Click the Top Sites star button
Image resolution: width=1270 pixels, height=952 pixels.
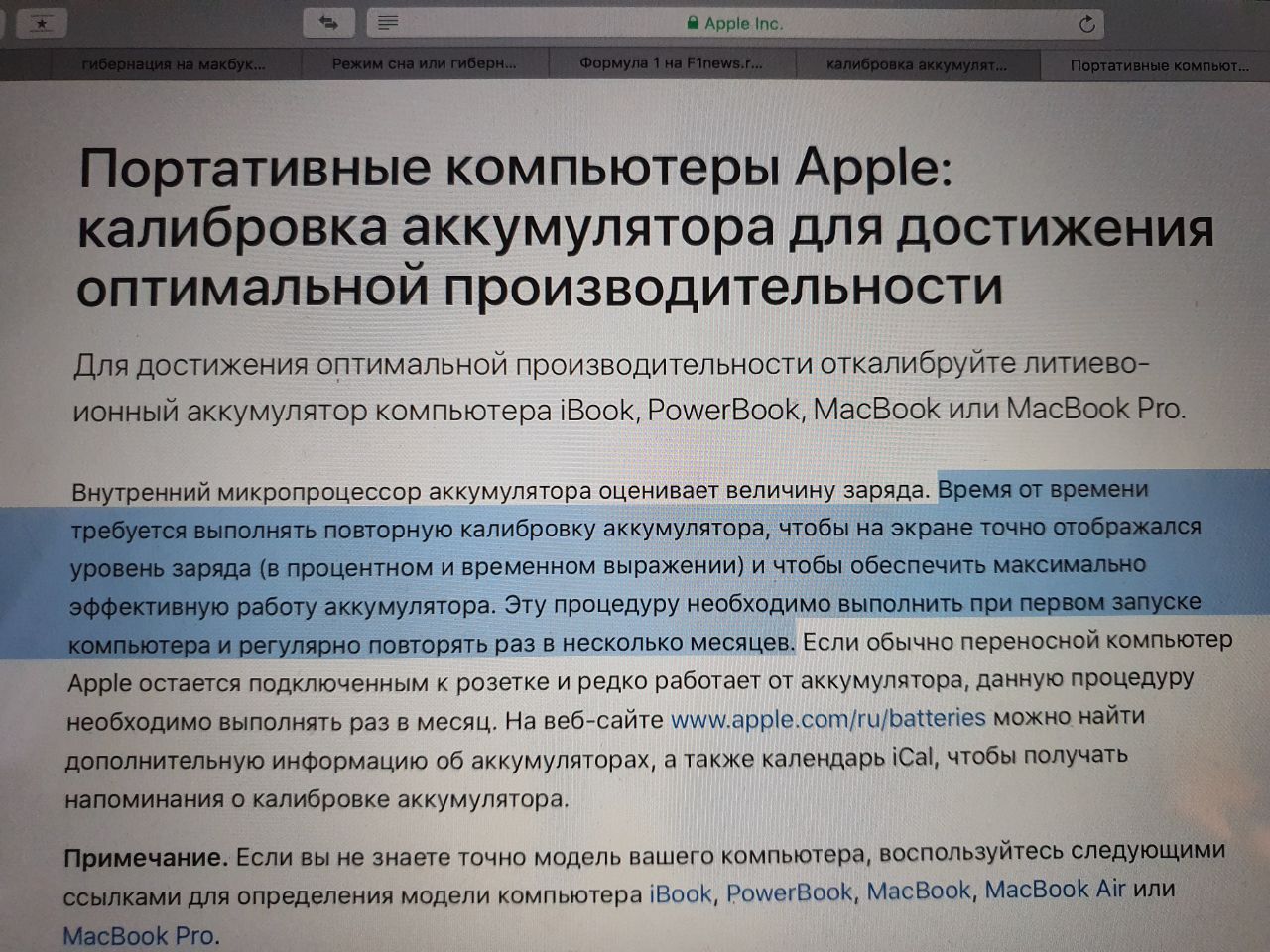click(x=40, y=23)
